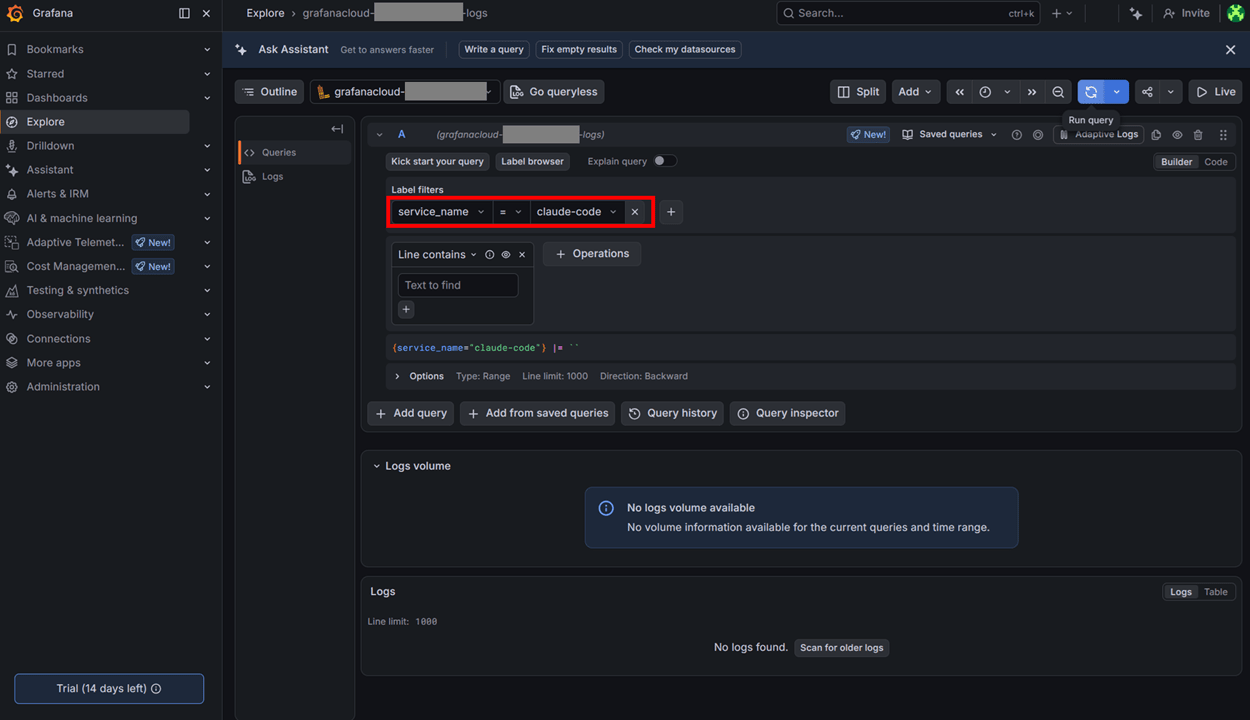Expand the Connections section chevron
Screen dimensions: 1250x720
(x=207, y=339)
